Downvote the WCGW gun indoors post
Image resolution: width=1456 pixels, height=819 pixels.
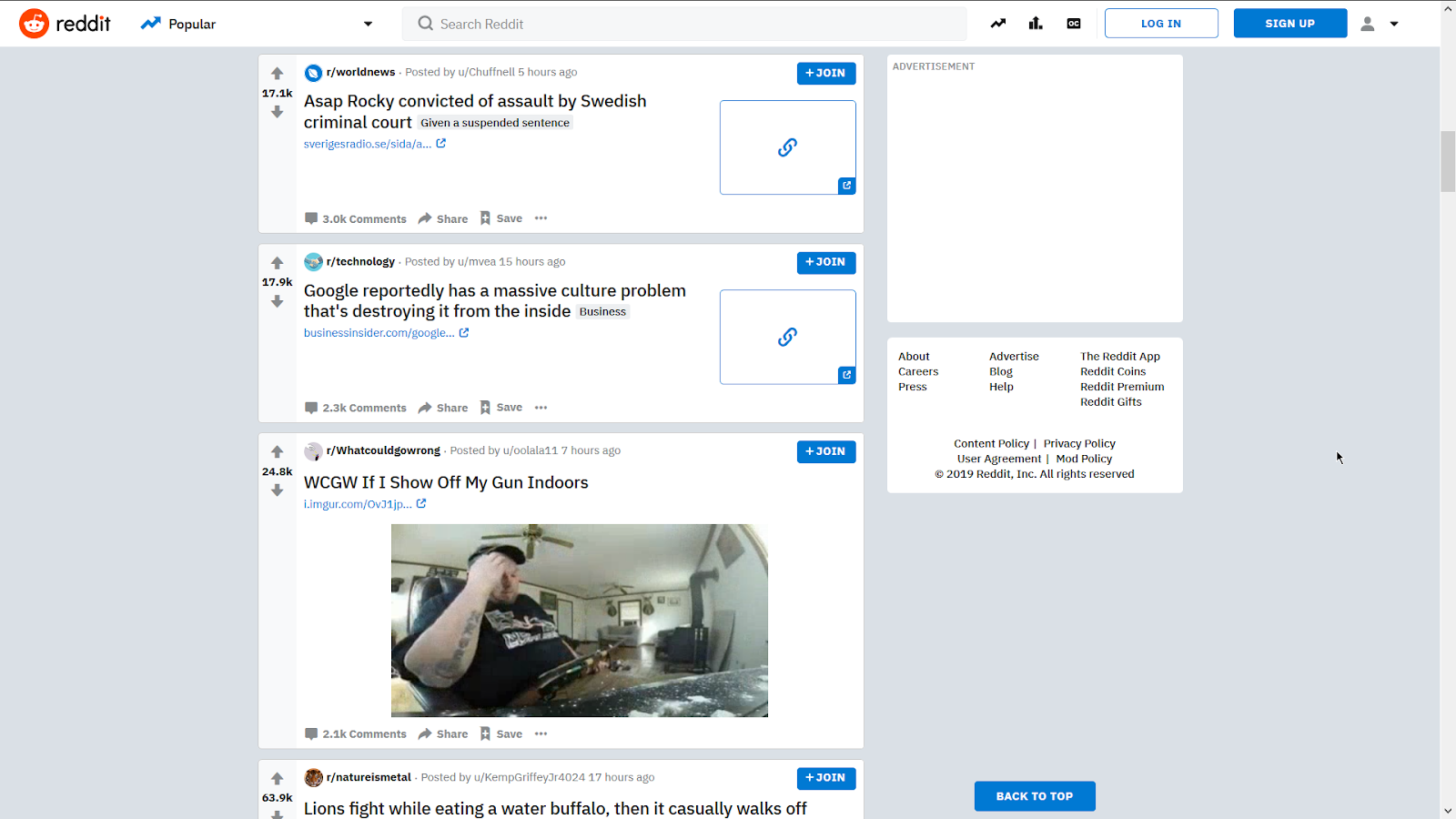[278, 490]
